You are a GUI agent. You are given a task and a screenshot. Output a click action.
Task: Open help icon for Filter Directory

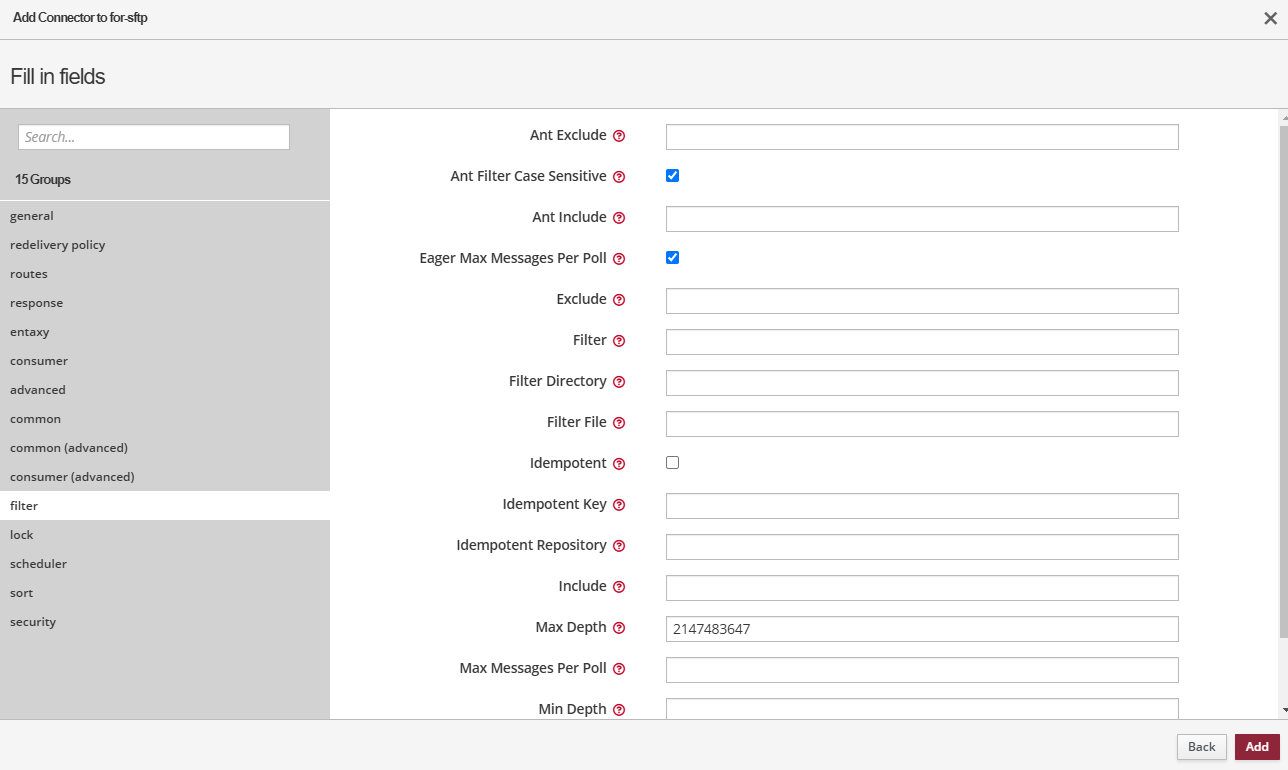pos(619,382)
